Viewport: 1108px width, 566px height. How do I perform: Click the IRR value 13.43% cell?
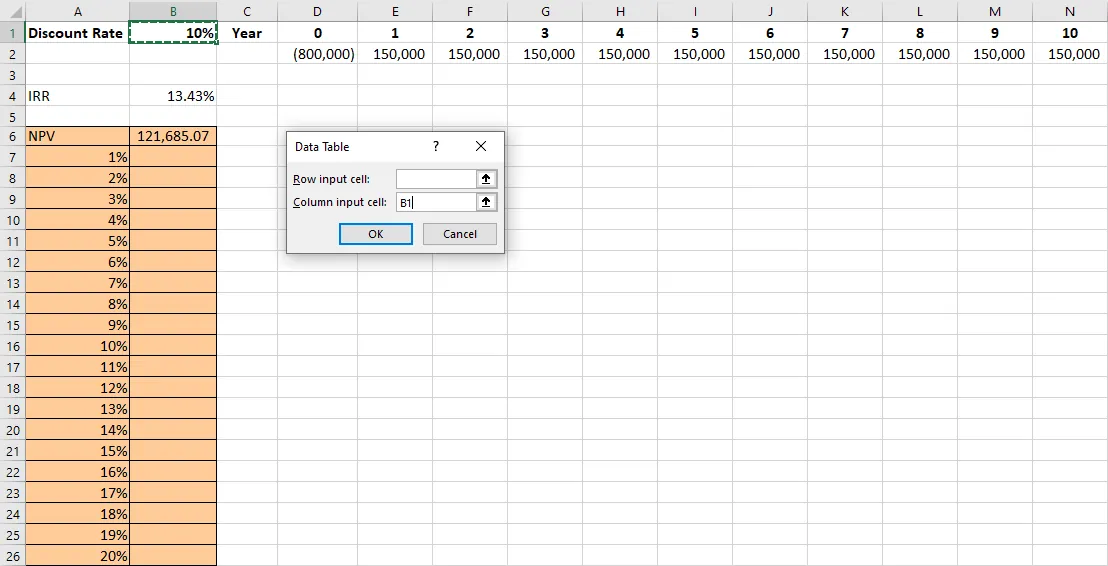173,96
